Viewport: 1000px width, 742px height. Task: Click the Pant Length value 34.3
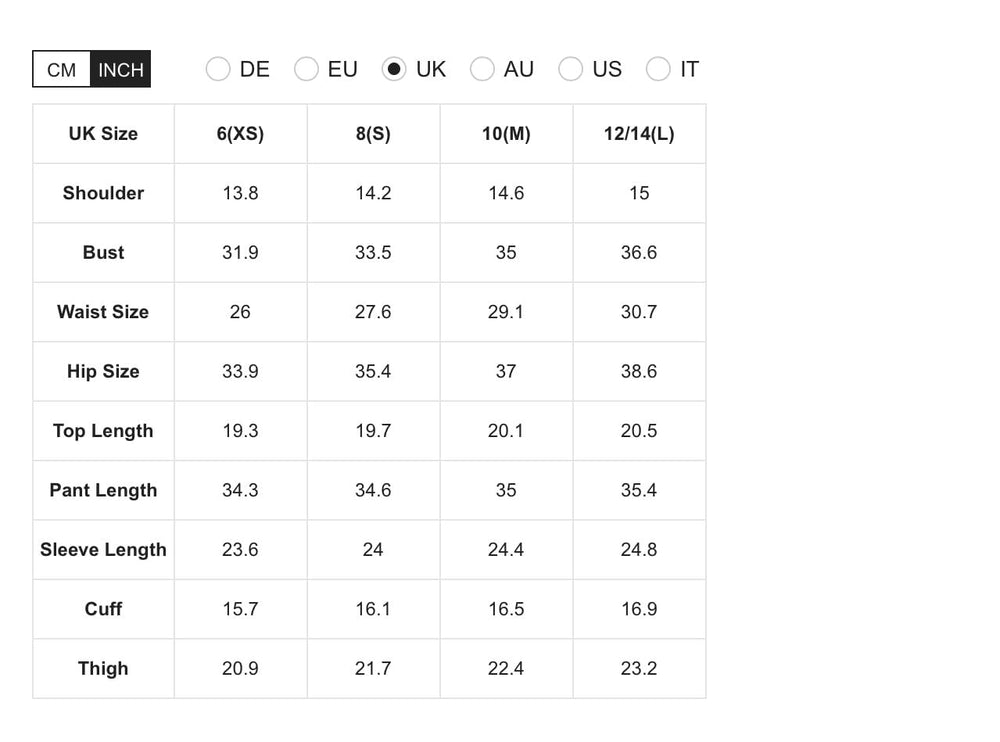(240, 490)
